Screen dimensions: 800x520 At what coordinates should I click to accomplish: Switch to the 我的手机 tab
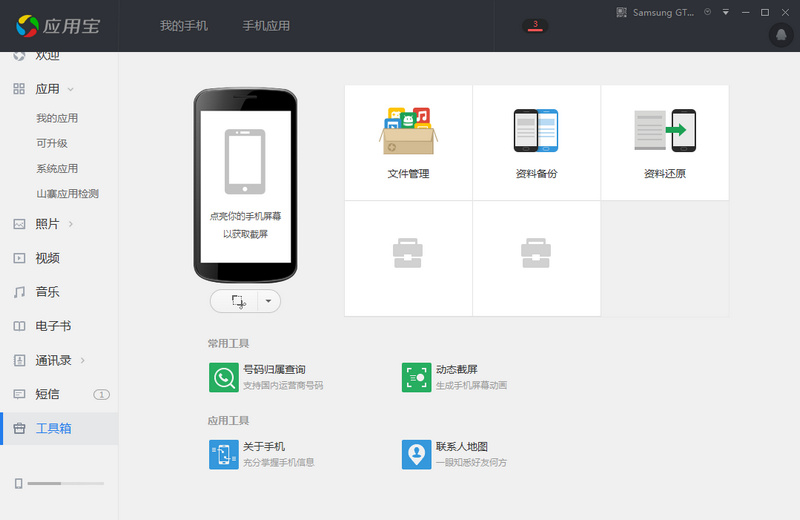click(x=184, y=26)
